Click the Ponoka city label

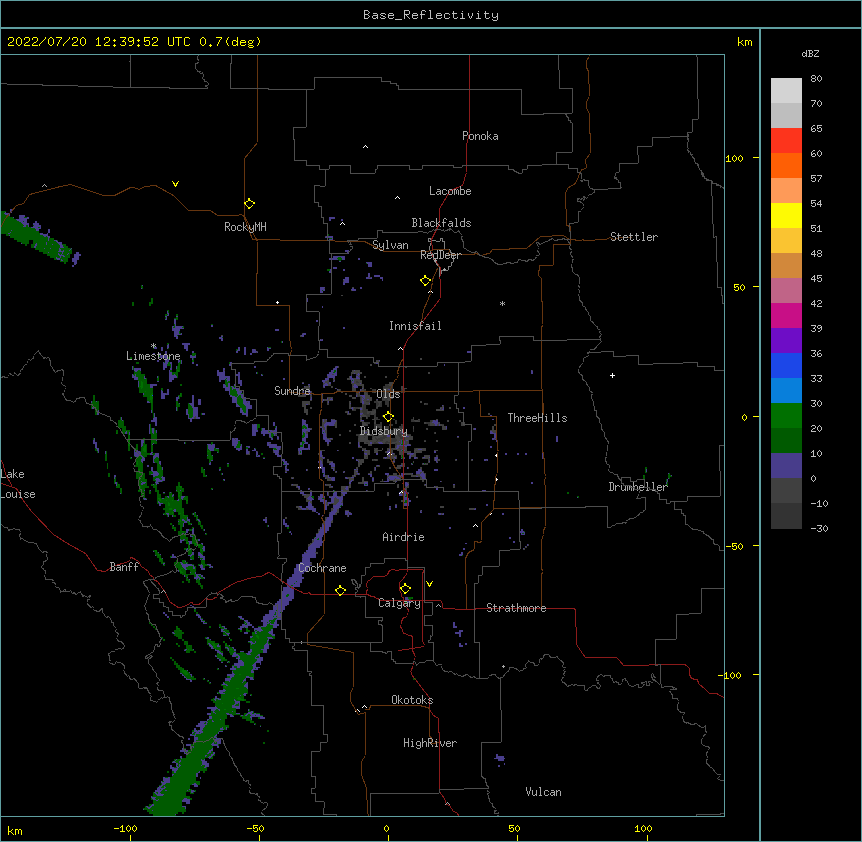[x=480, y=136]
